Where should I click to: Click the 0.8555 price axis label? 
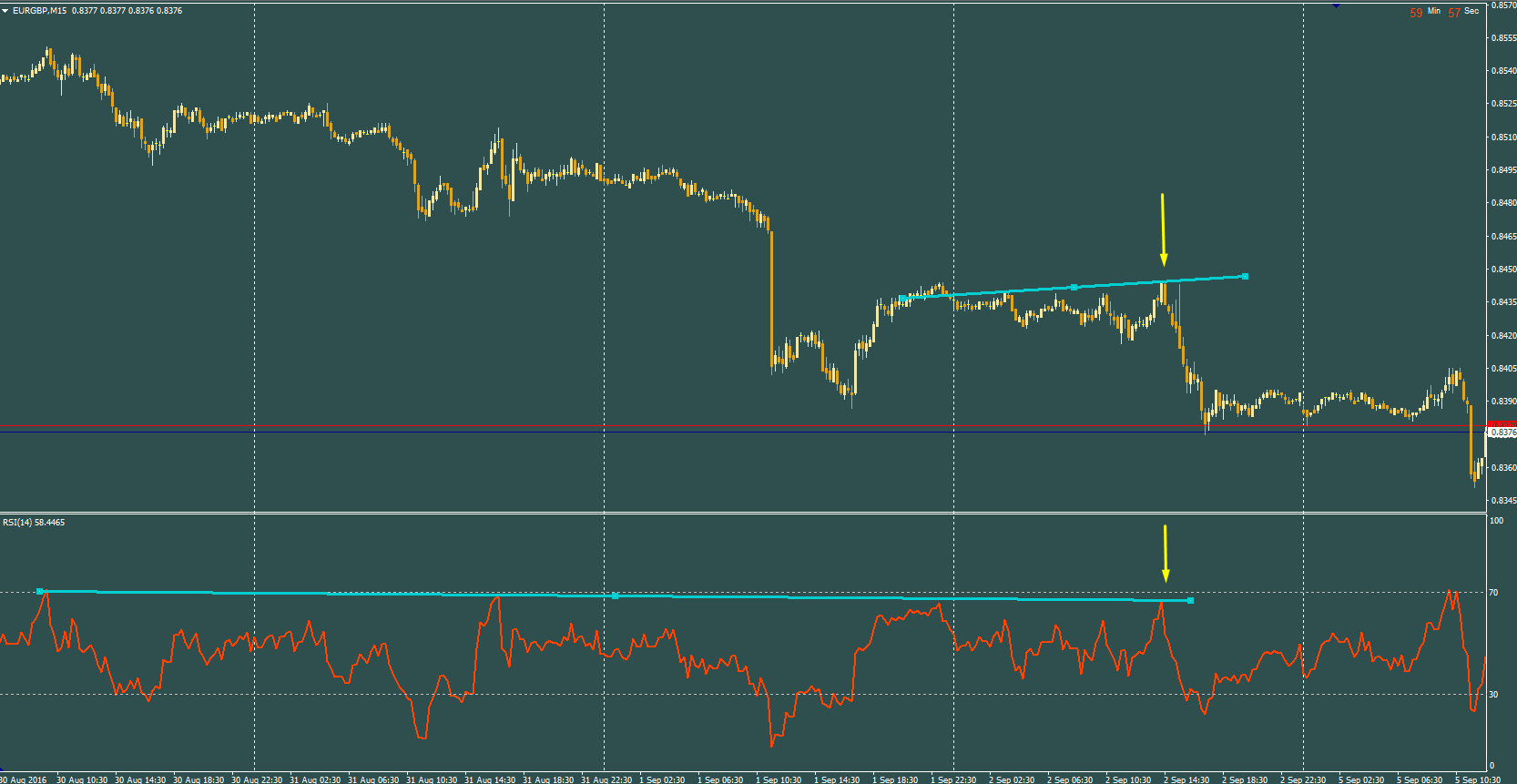tap(1503, 38)
